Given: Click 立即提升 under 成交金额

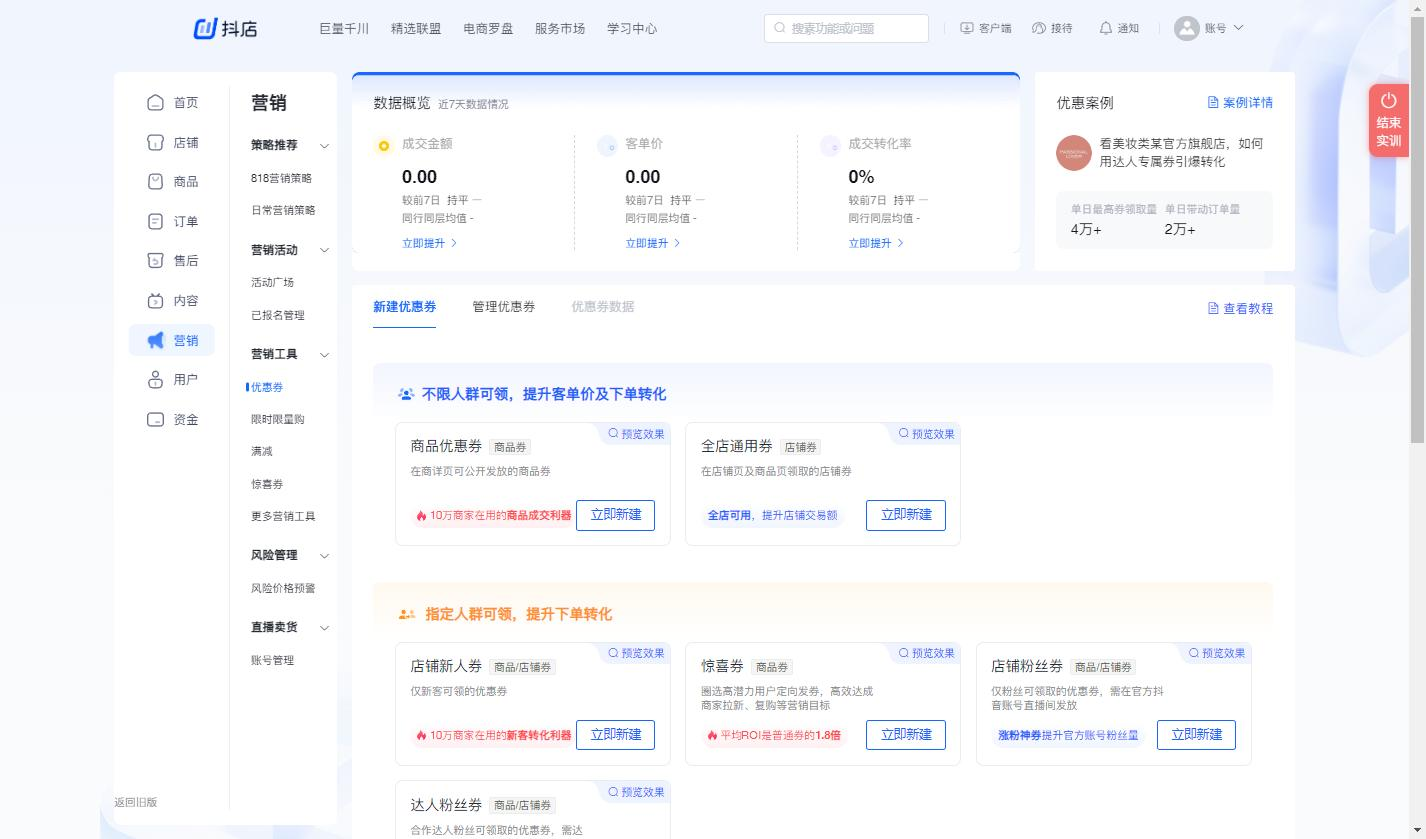Looking at the screenshot, I should tap(430, 243).
